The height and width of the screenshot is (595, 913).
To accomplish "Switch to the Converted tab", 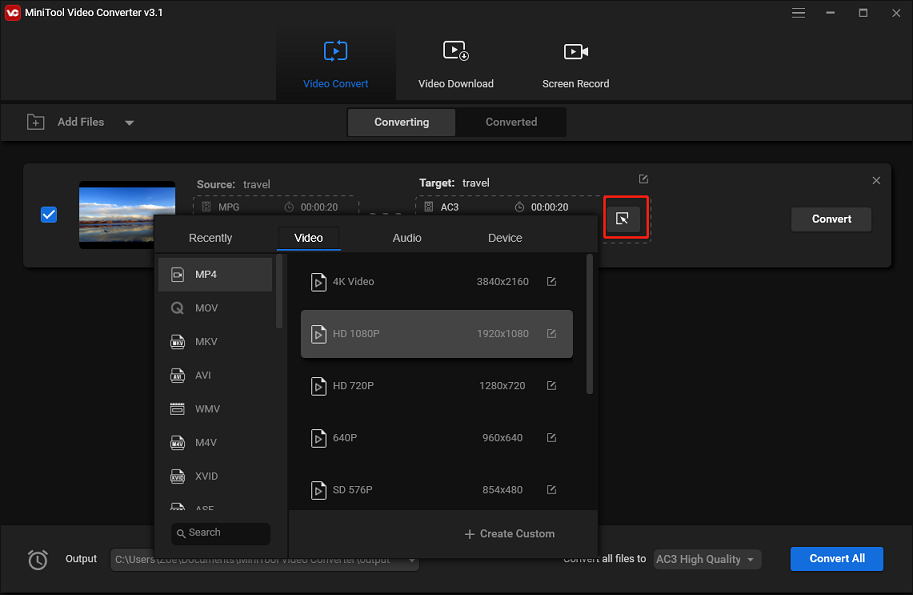I will (x=511, y=122).
